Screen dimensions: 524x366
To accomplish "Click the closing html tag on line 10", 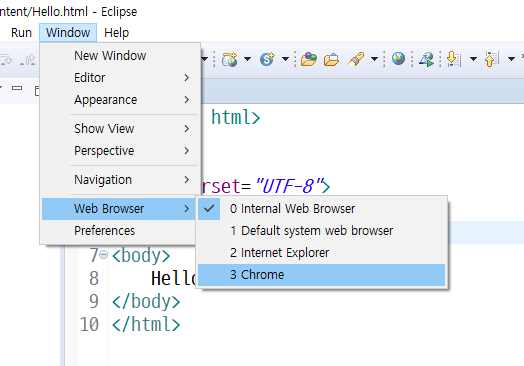I will coord(146,325).
